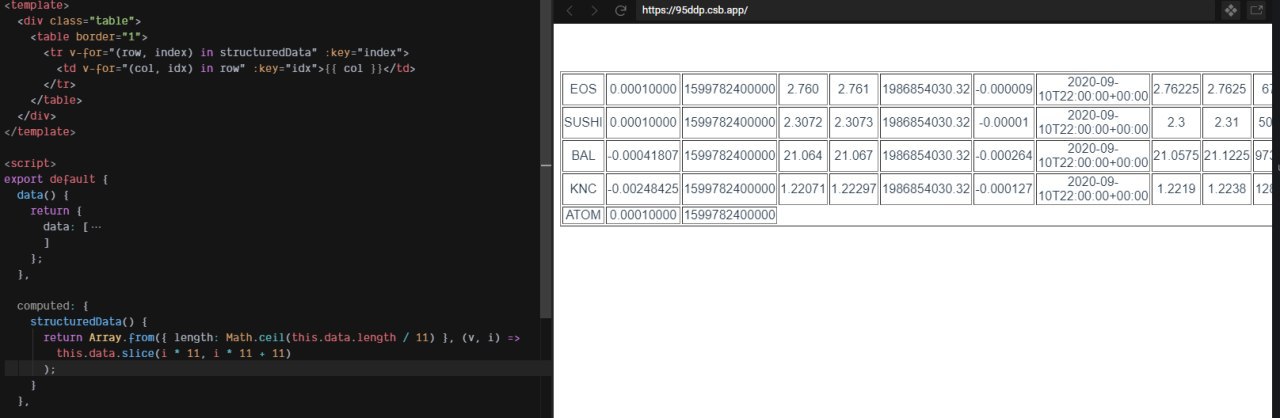The image size is (1280, 418).
Task: Click the 2.7625 cell
Action: click(1226, 89)
